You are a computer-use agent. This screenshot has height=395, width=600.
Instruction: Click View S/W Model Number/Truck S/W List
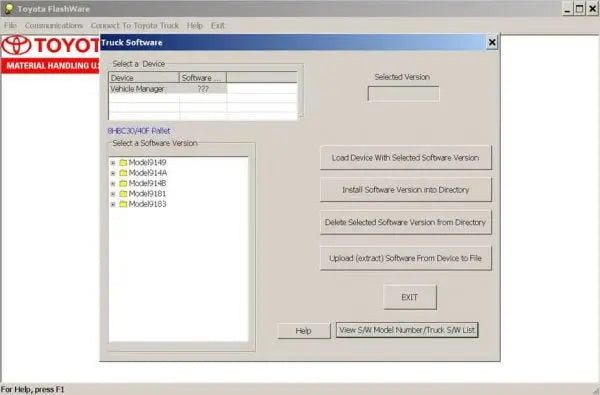[x=407, y=330]
